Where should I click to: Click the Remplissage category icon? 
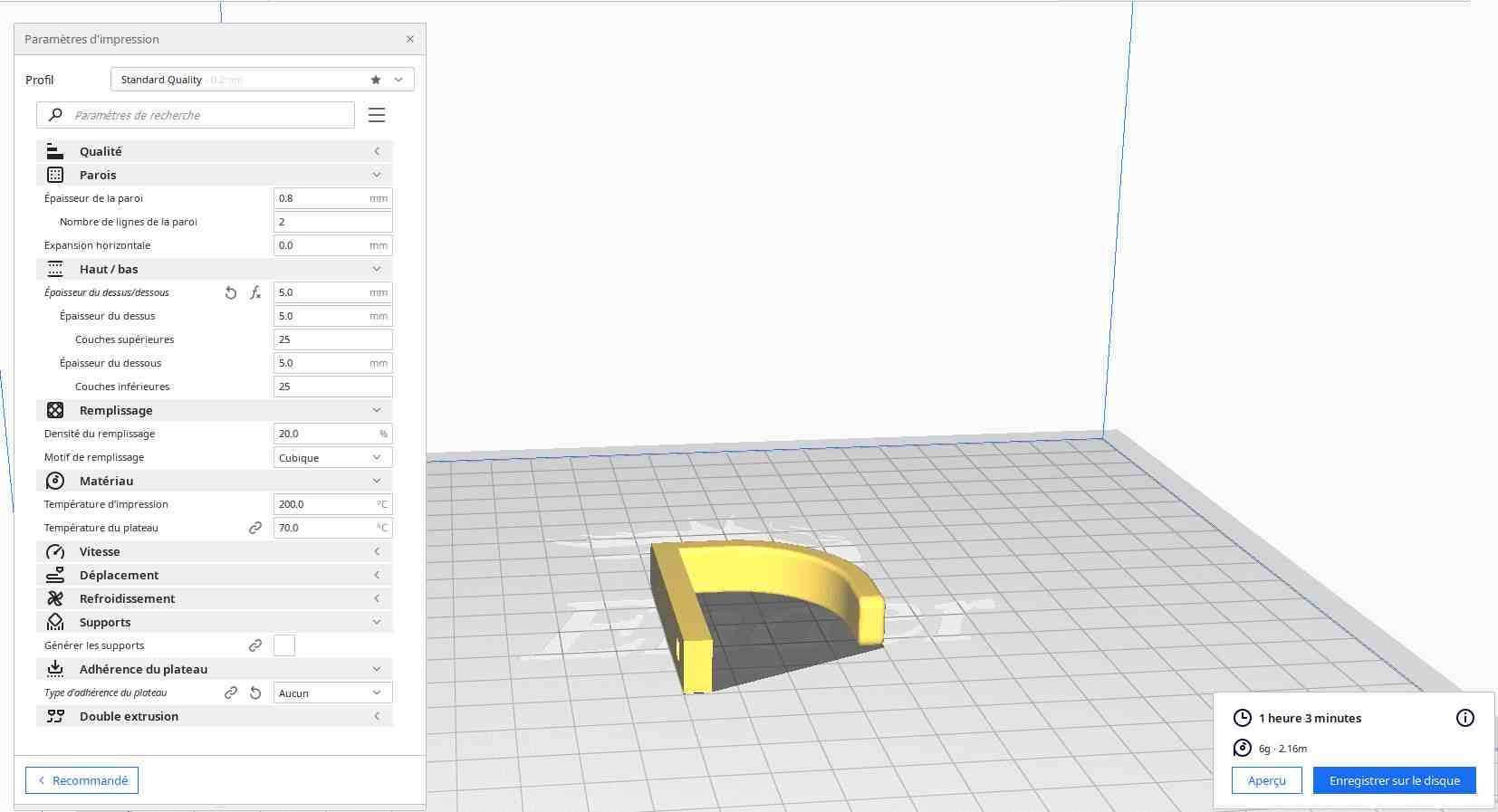coord(55,410)
